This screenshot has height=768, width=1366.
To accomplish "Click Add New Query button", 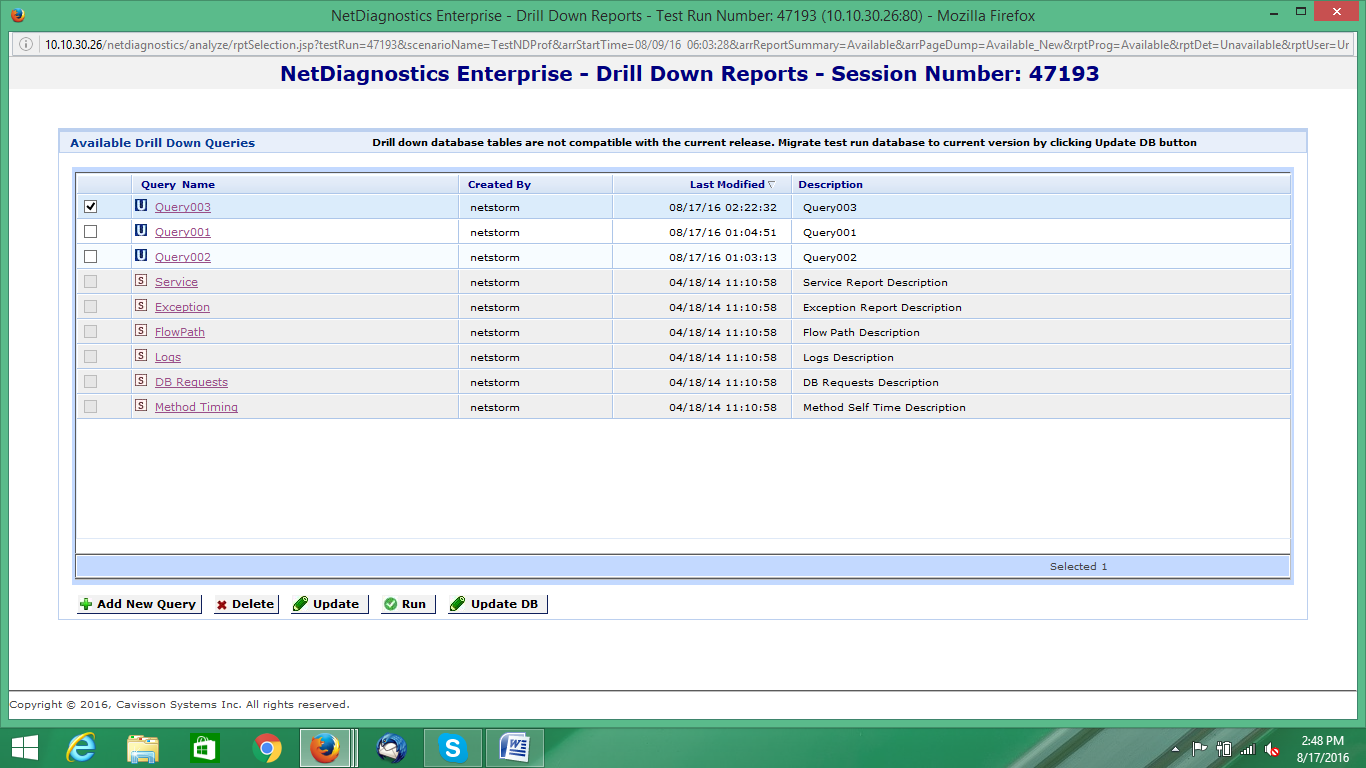I will coord(138,604).
